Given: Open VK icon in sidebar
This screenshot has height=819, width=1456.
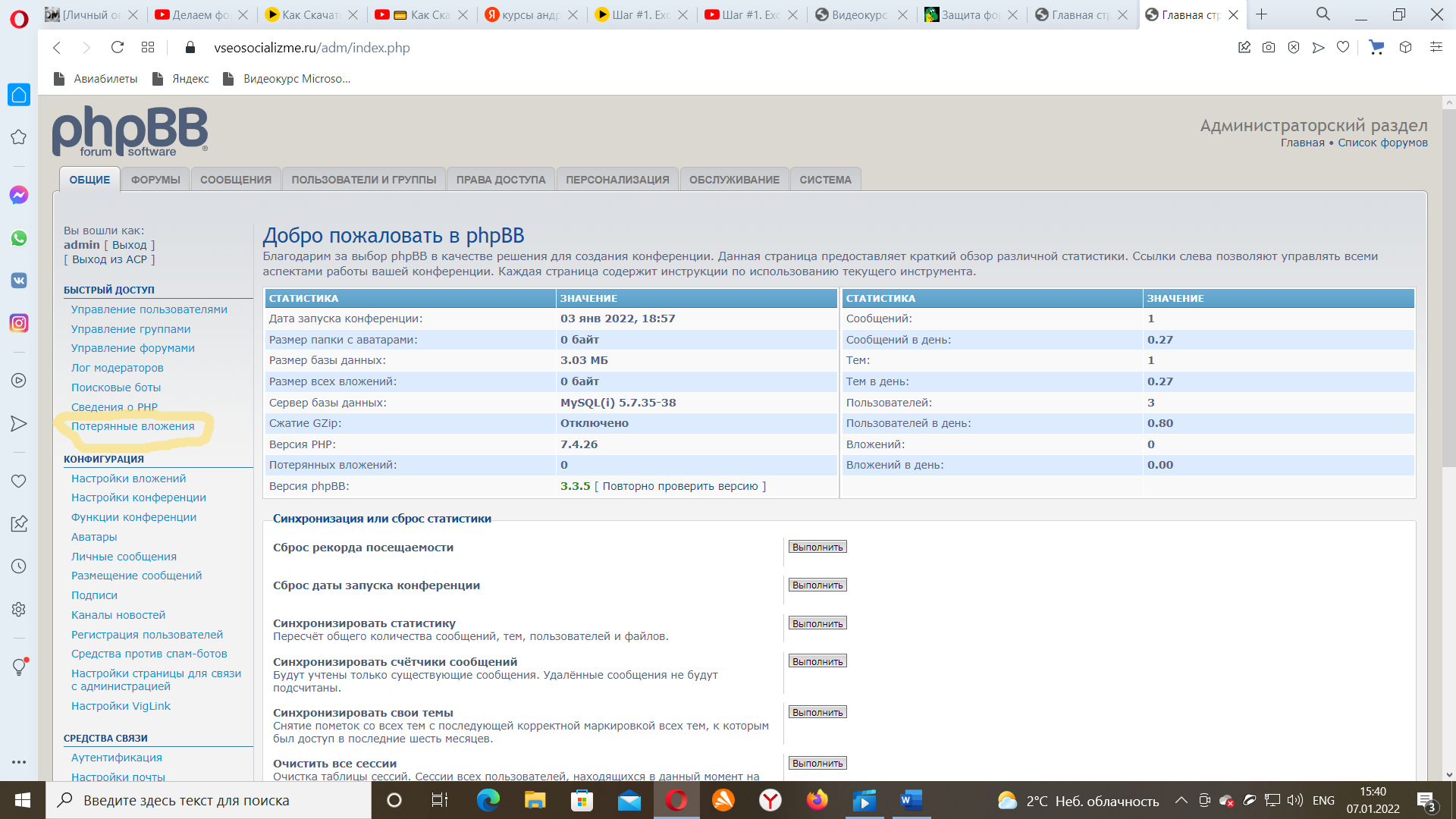Looking at the screenshot, I should (x=19, y=281).
